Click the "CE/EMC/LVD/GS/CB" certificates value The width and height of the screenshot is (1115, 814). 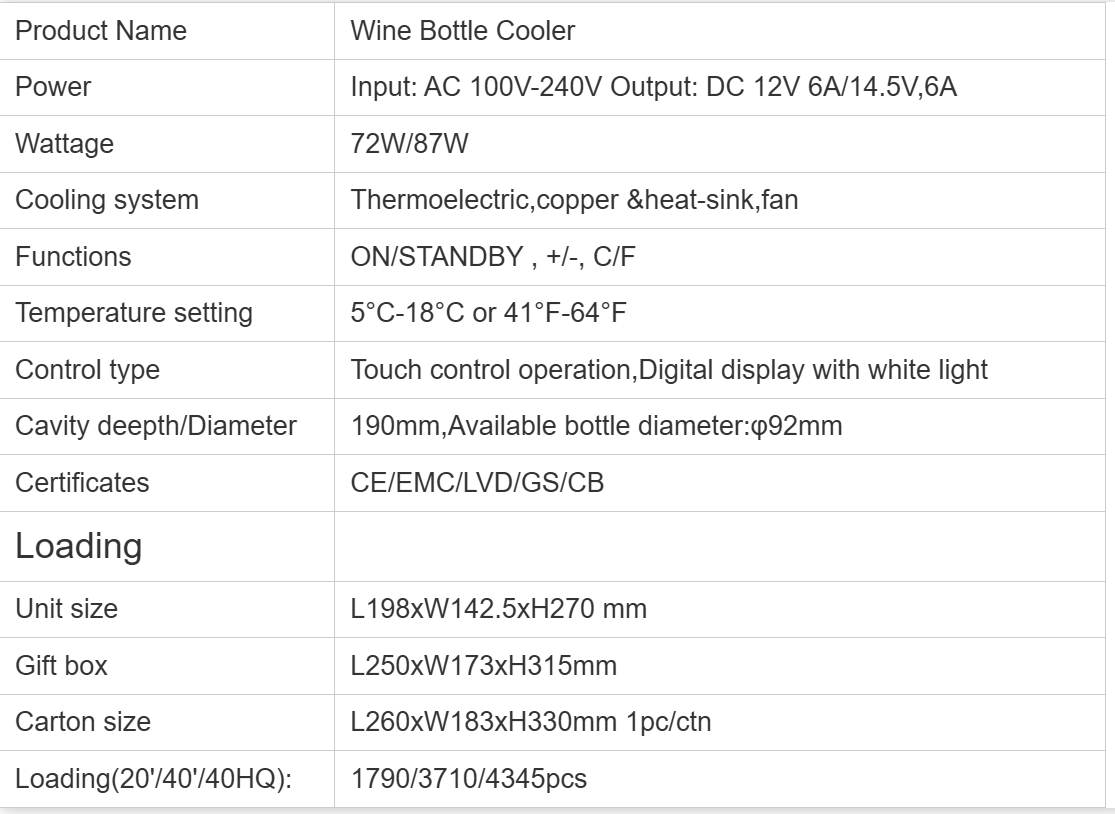(x=477, y=483)
